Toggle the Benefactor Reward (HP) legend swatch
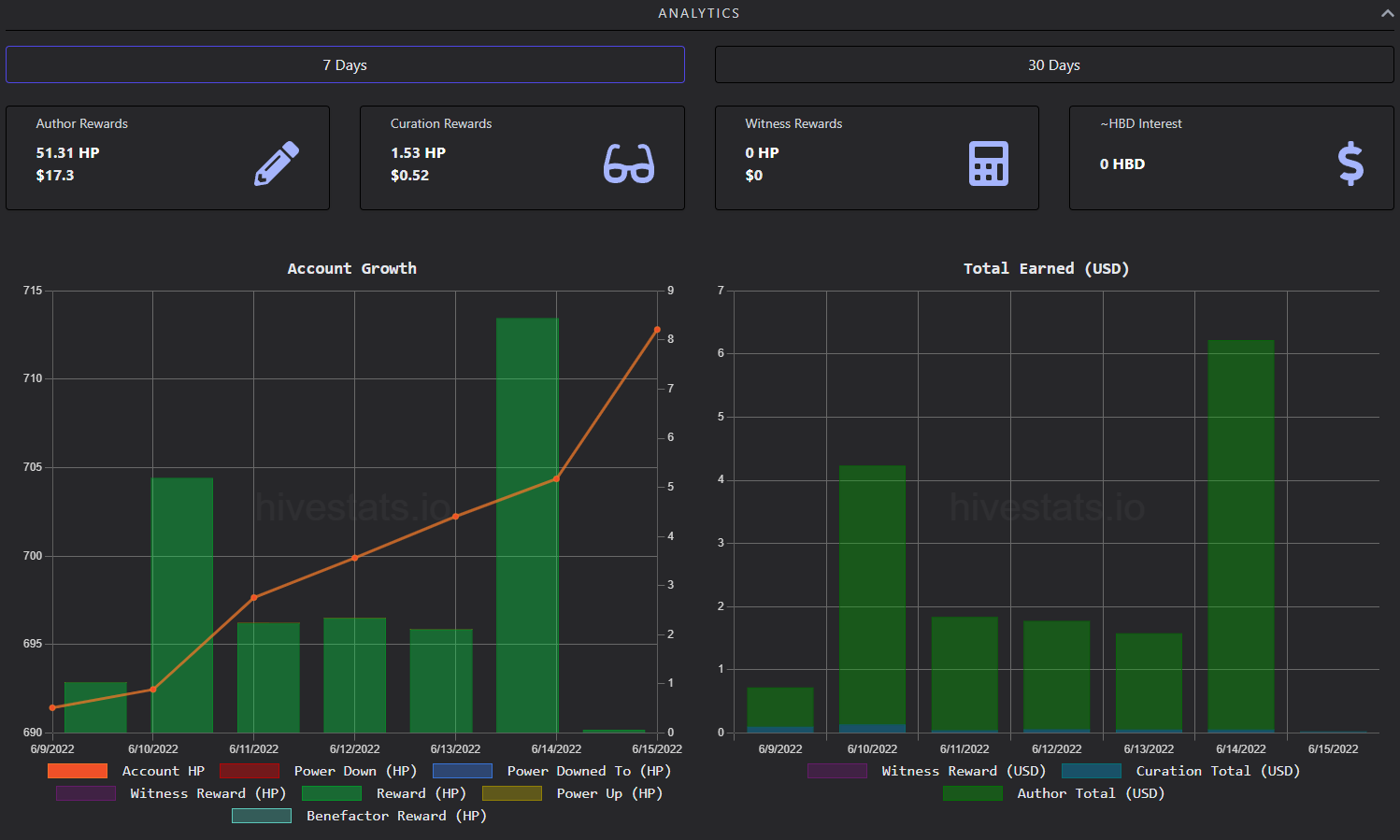This screenshot has width=1400, height=840. tap(262, 816)
